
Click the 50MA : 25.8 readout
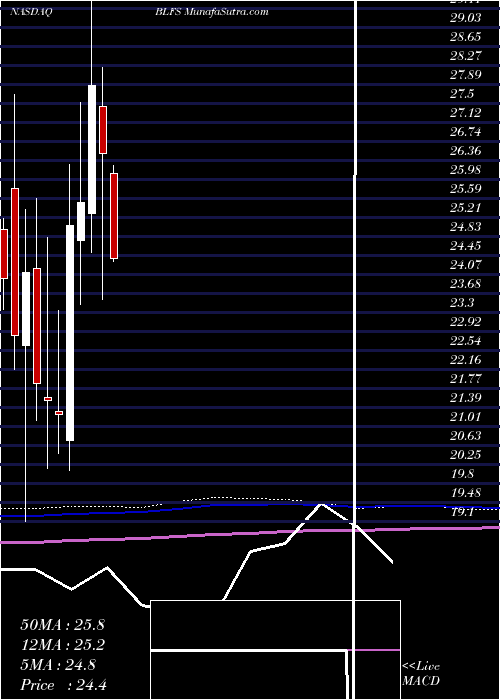coord(62,625)
